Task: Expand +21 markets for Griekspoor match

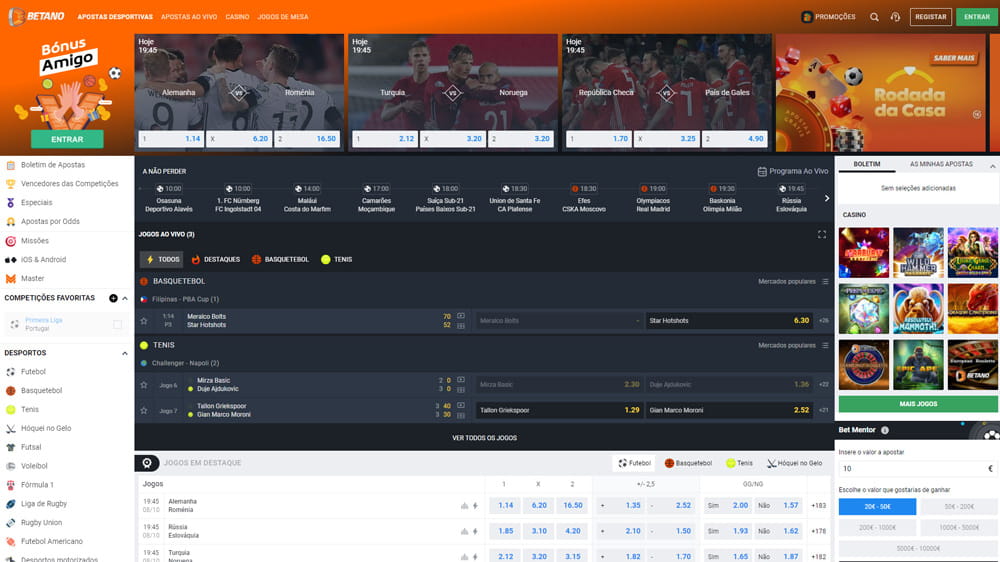Action: (824, 410)
